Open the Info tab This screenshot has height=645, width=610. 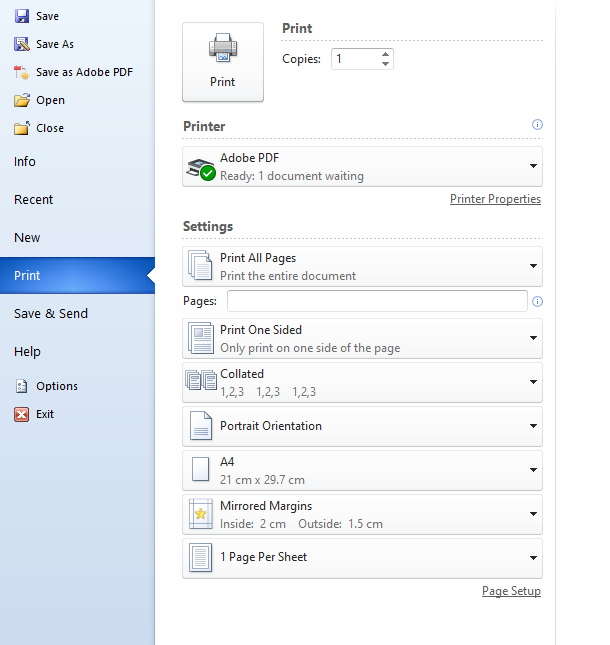pyautogui.click(x=77, y=162)
